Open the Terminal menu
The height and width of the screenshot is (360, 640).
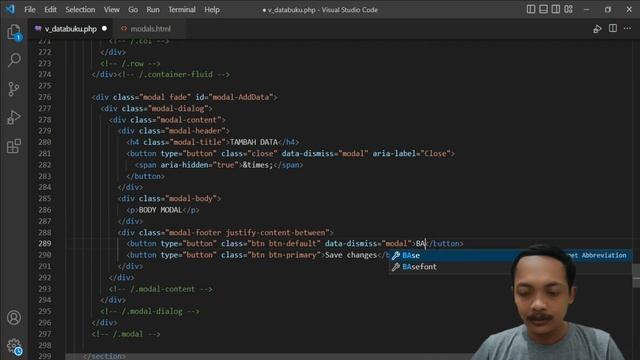[x=182, y=9]
